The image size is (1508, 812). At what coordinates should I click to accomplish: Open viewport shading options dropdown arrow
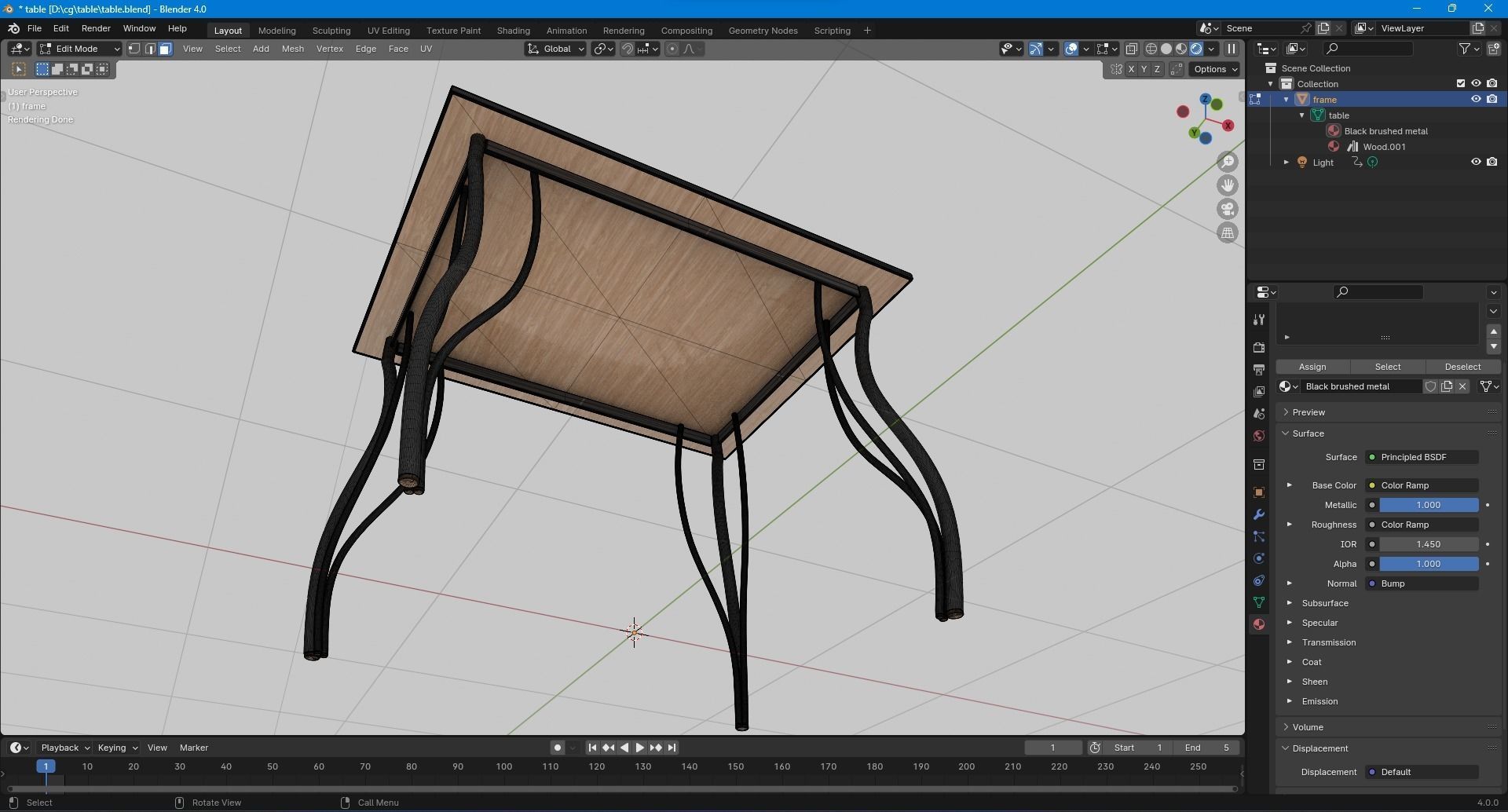coord(1212,49)
